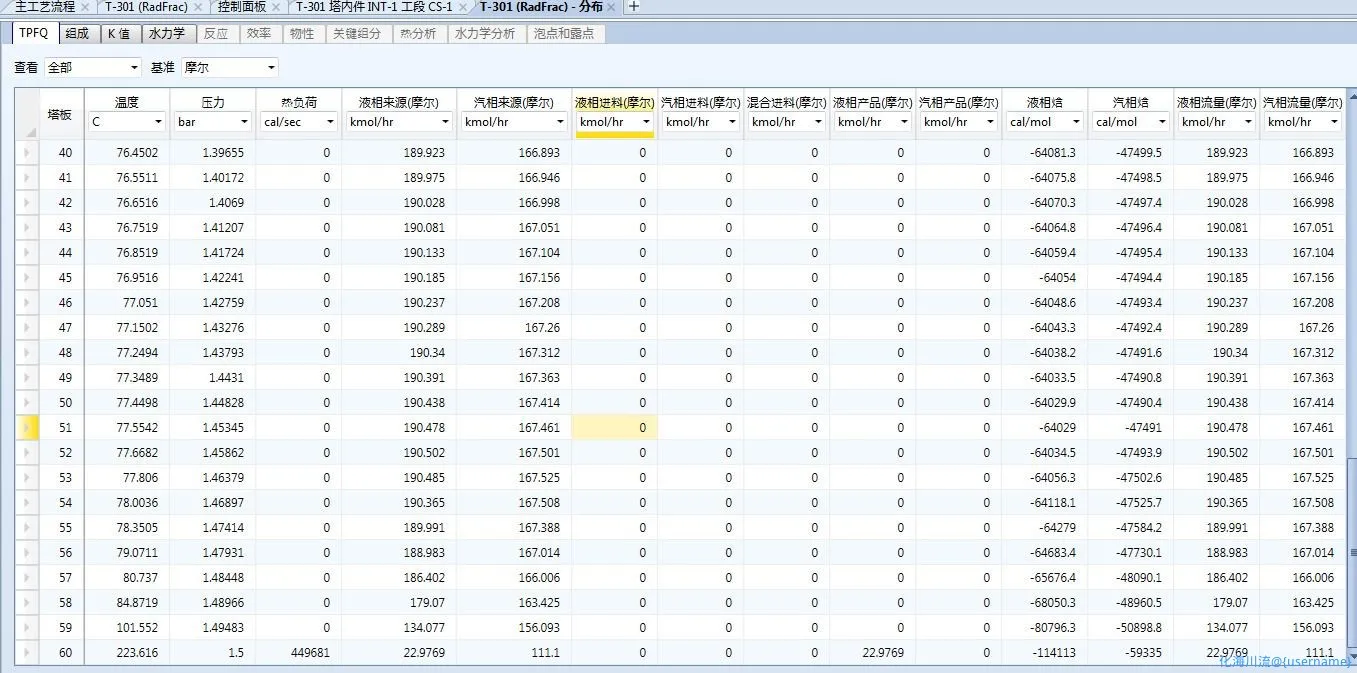Image resolution: width=1357 pixels, height=673 pixels.
Task: Close the T-301 (RadFrac) - 分布 tab
Action: click(x=611, y=6)
